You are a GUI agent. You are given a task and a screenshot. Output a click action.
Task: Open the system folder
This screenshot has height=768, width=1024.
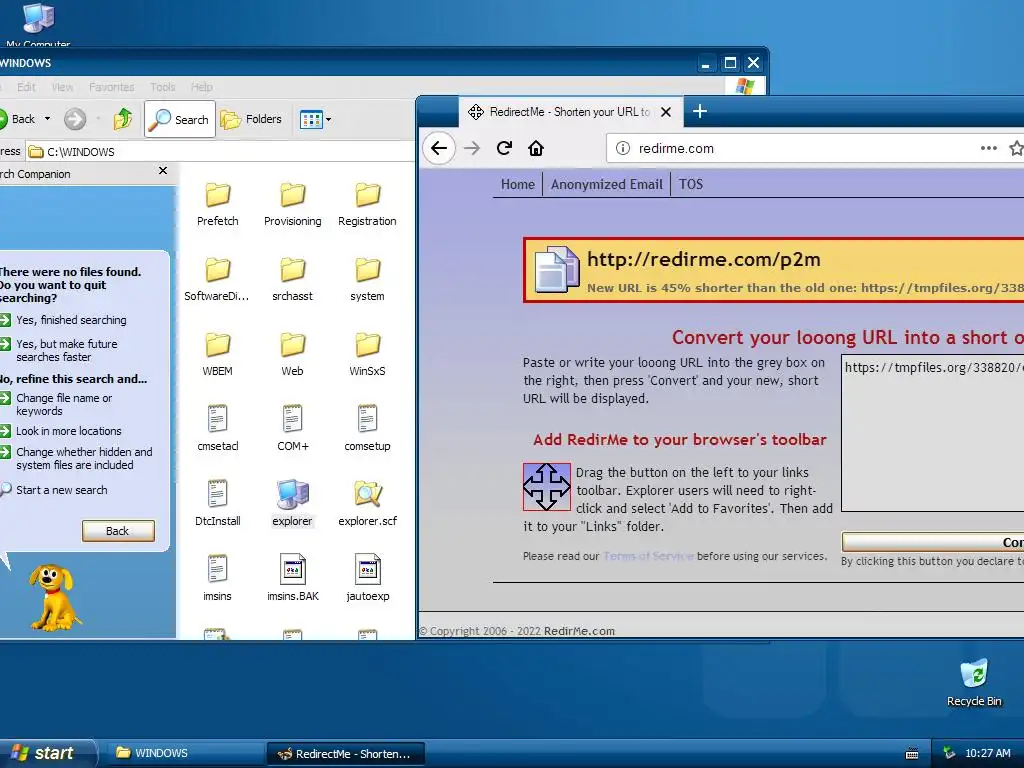pyautogui.click(x=367, y=280)
